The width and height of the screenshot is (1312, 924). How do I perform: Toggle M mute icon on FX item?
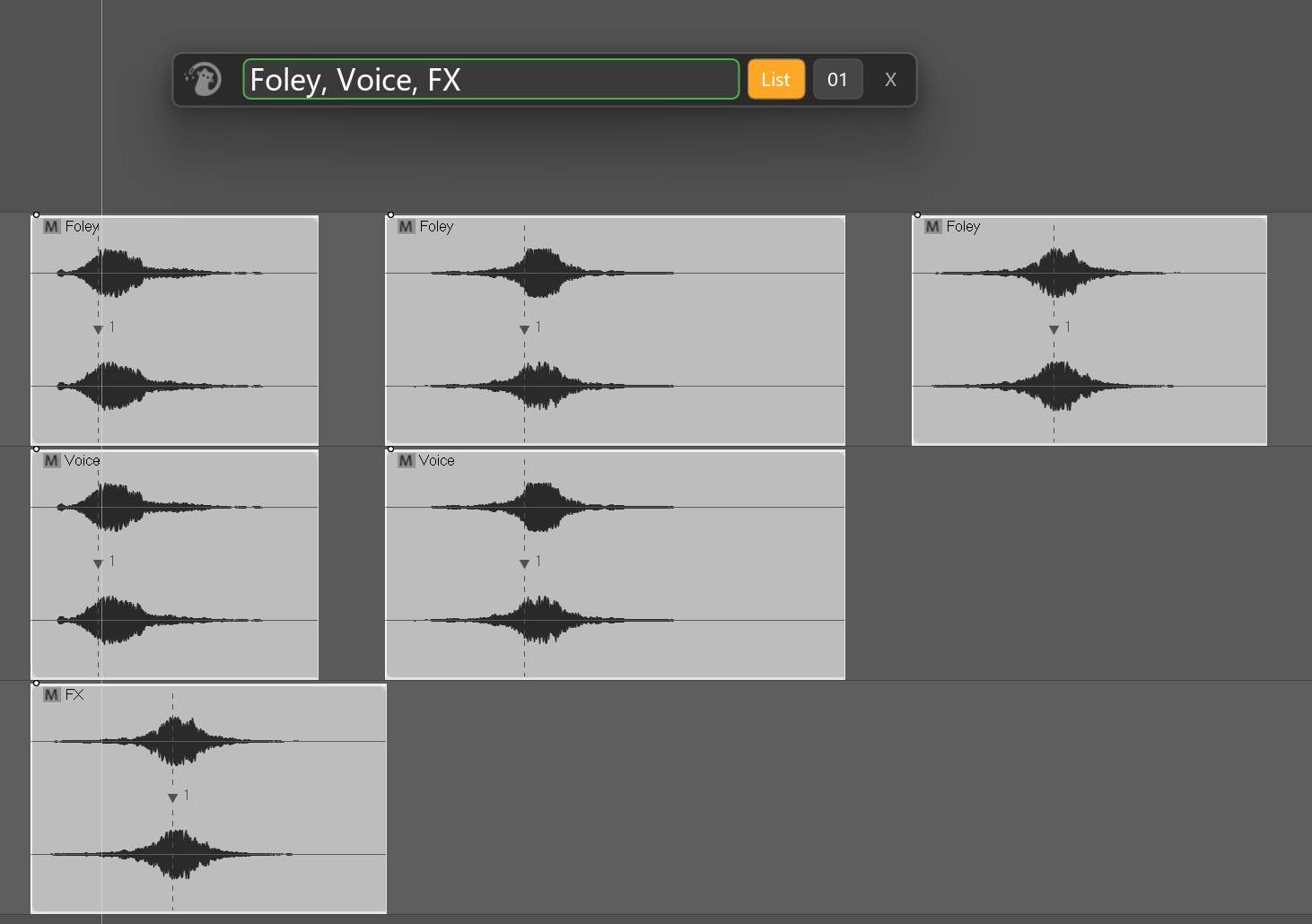[51, 694]
